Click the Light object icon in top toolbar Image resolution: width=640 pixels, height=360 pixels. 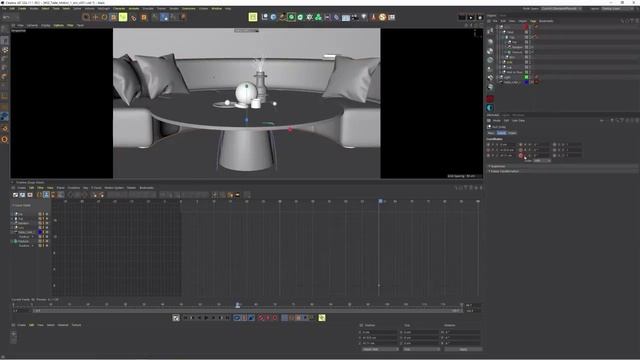[x=364, y=17]
